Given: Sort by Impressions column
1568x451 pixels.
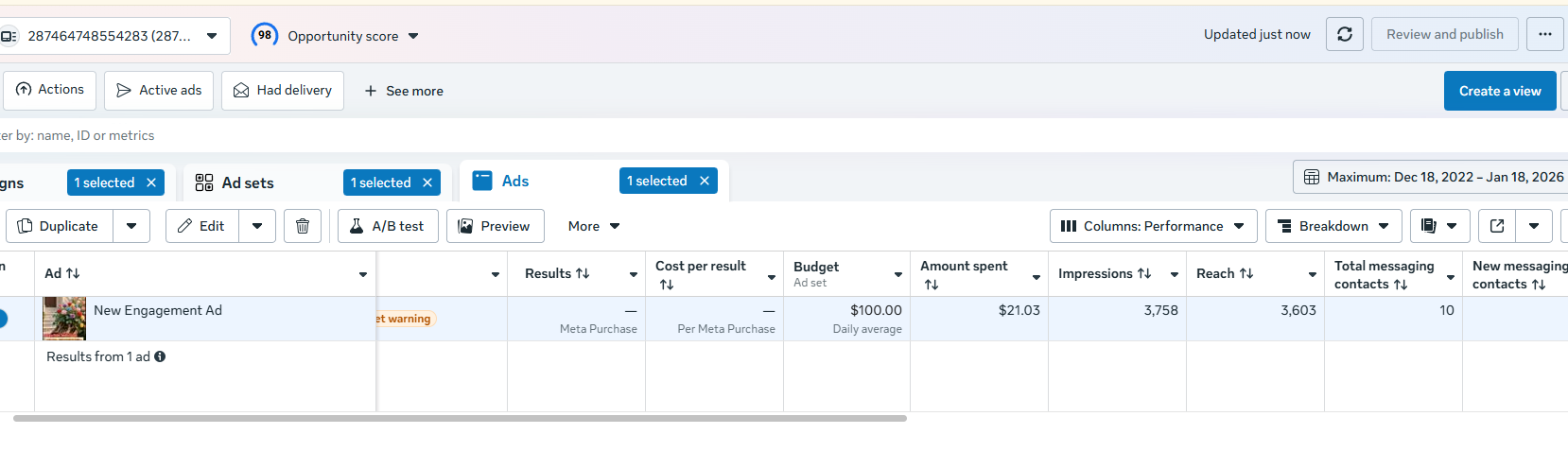Looking at the screenshot, I should 1105,273.
